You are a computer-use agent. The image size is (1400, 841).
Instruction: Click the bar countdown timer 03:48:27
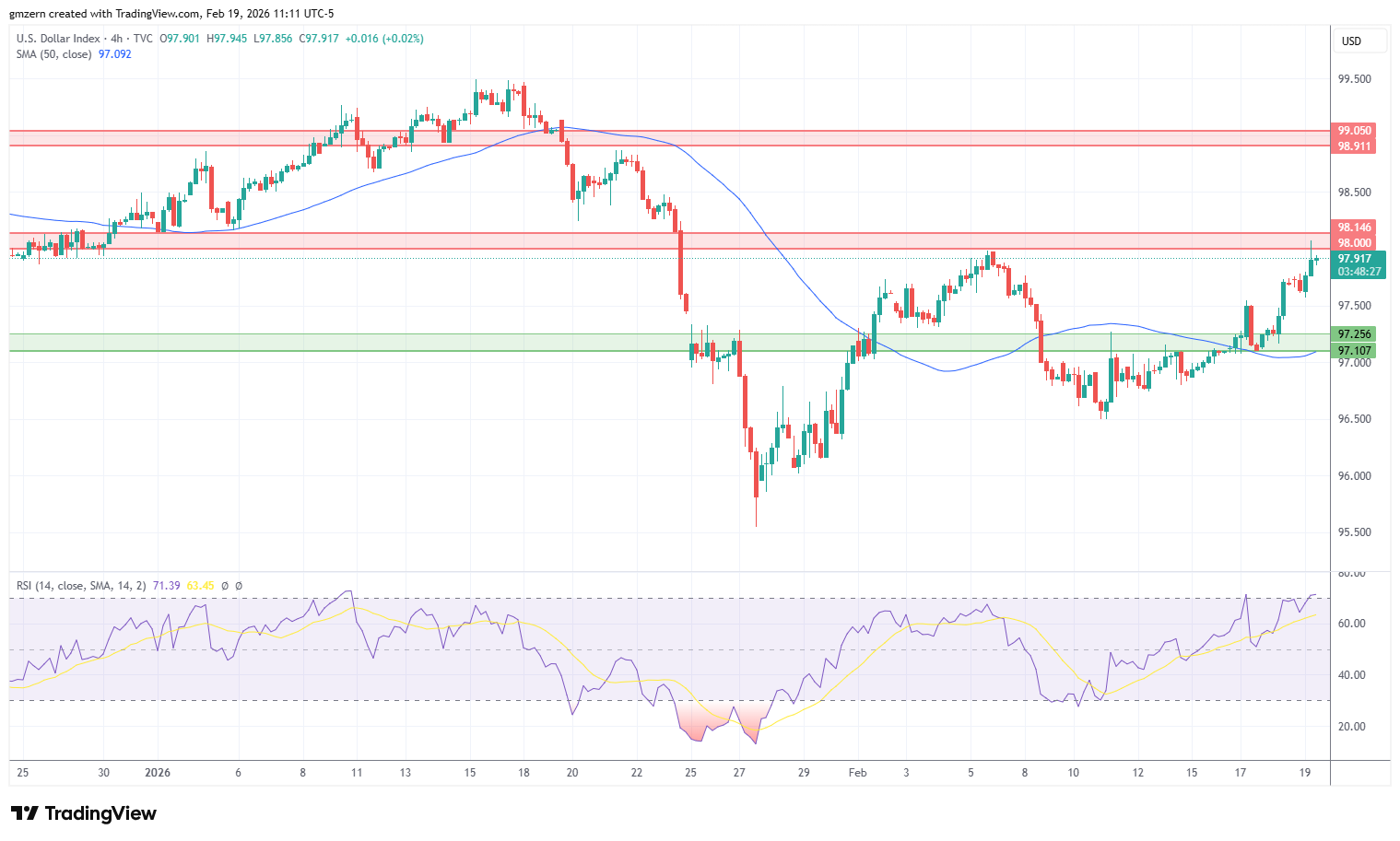pos(1359,273)
